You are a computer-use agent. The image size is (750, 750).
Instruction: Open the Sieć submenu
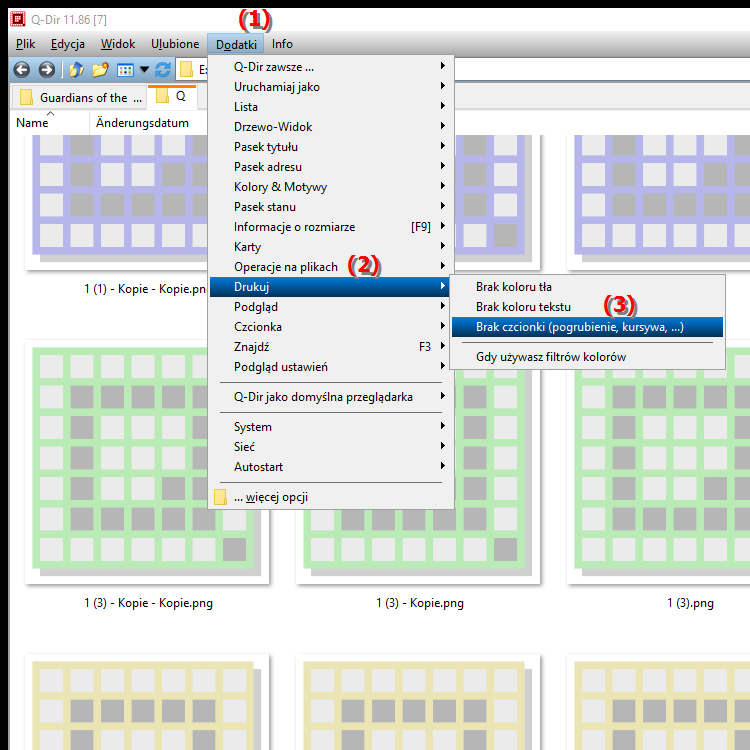pos(331,447)
